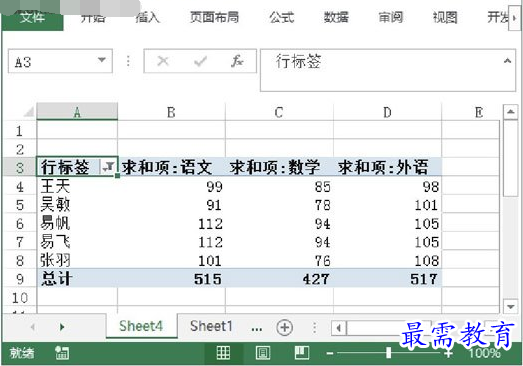Add a new sheet with plus button
The image size is (523, 366).
(285, 328)
